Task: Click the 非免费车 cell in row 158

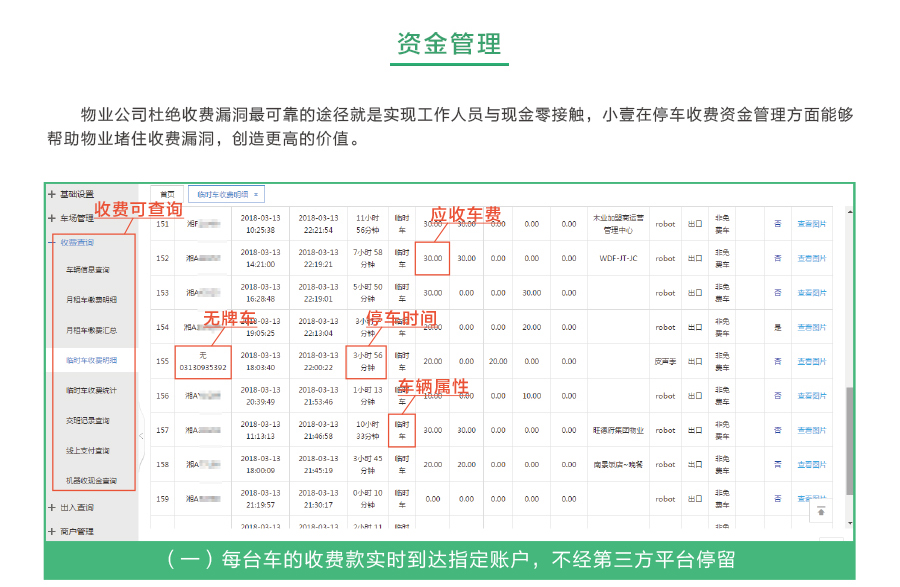Action: click(722, 465)
